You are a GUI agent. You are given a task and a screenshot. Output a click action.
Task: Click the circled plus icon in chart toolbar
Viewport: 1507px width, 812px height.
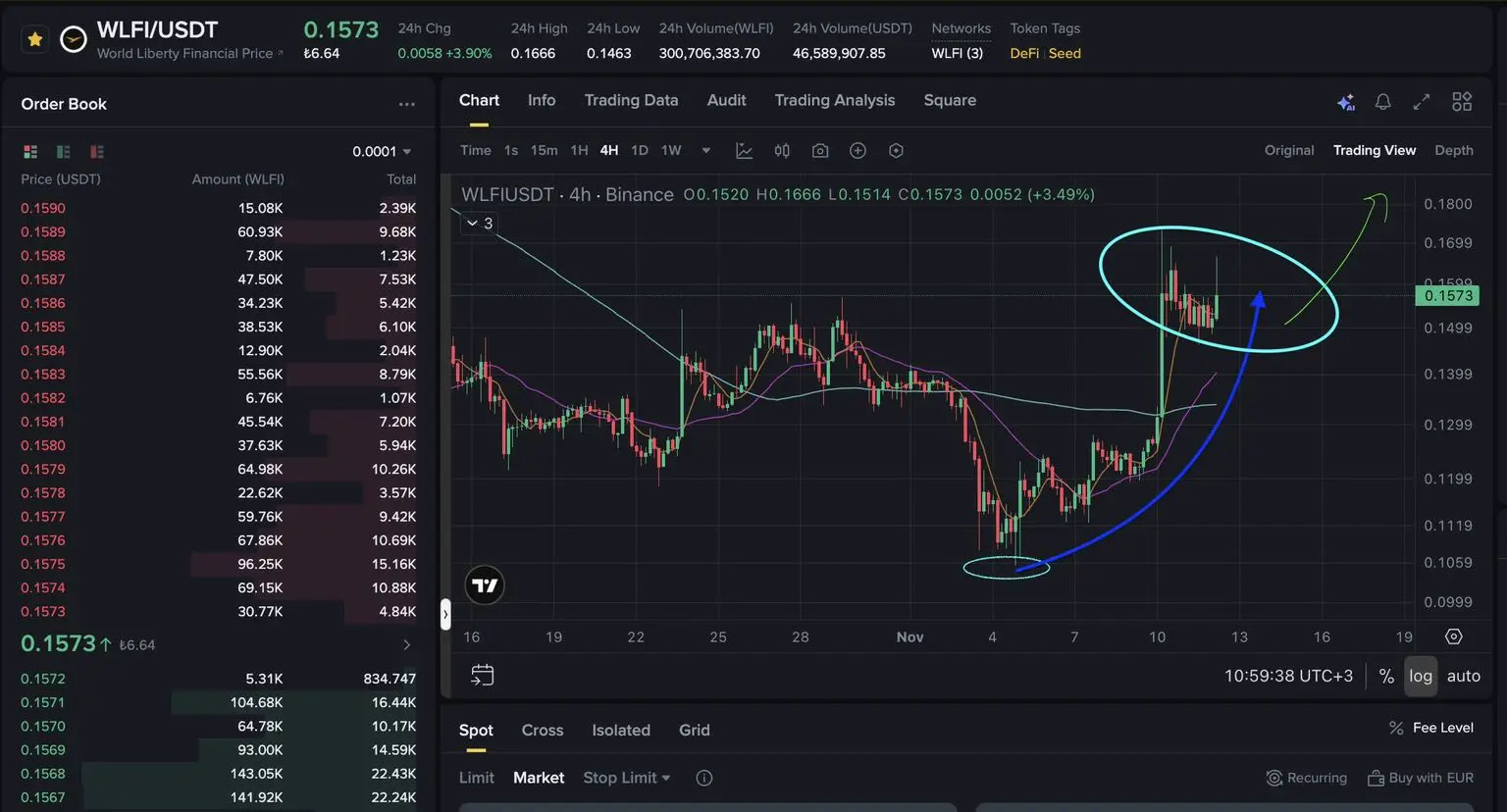(857, 151)
